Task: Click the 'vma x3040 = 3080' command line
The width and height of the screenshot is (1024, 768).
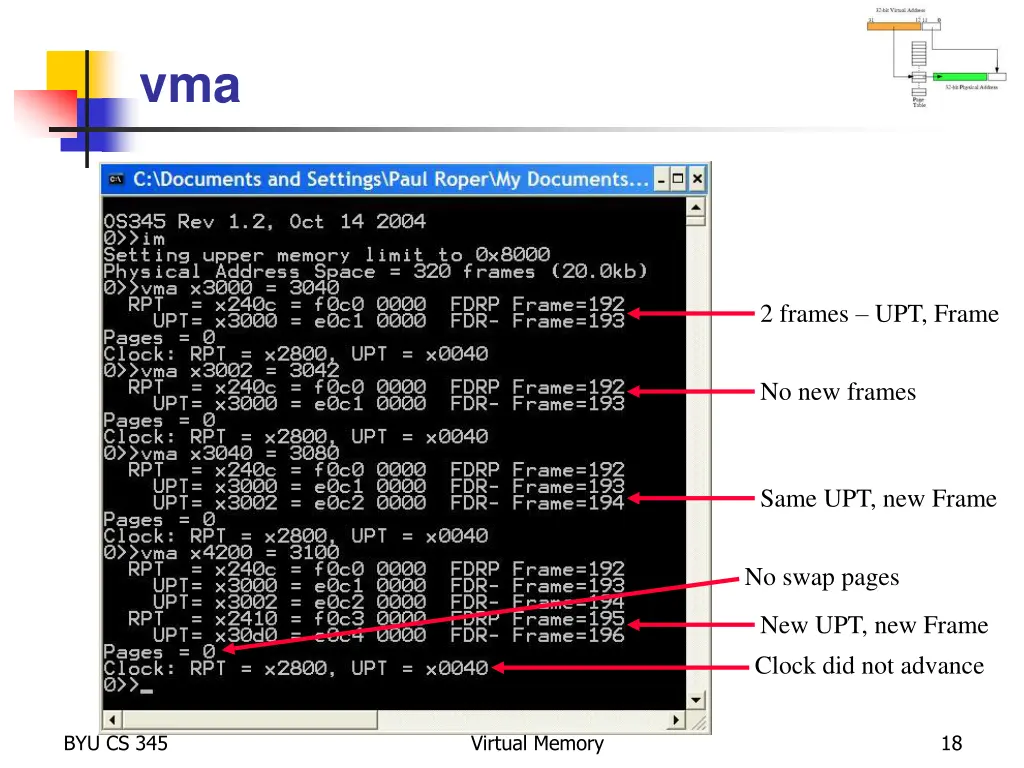Action: 221,453
